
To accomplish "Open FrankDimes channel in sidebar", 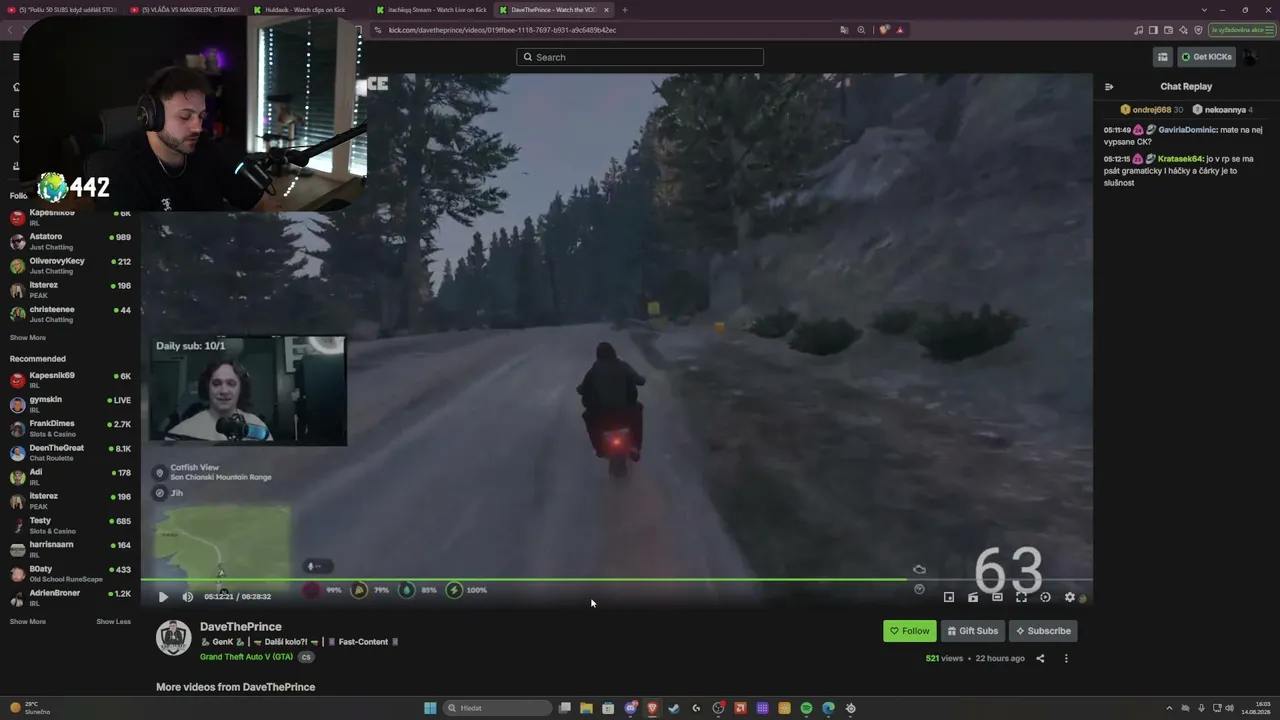I will pos(70,428).
